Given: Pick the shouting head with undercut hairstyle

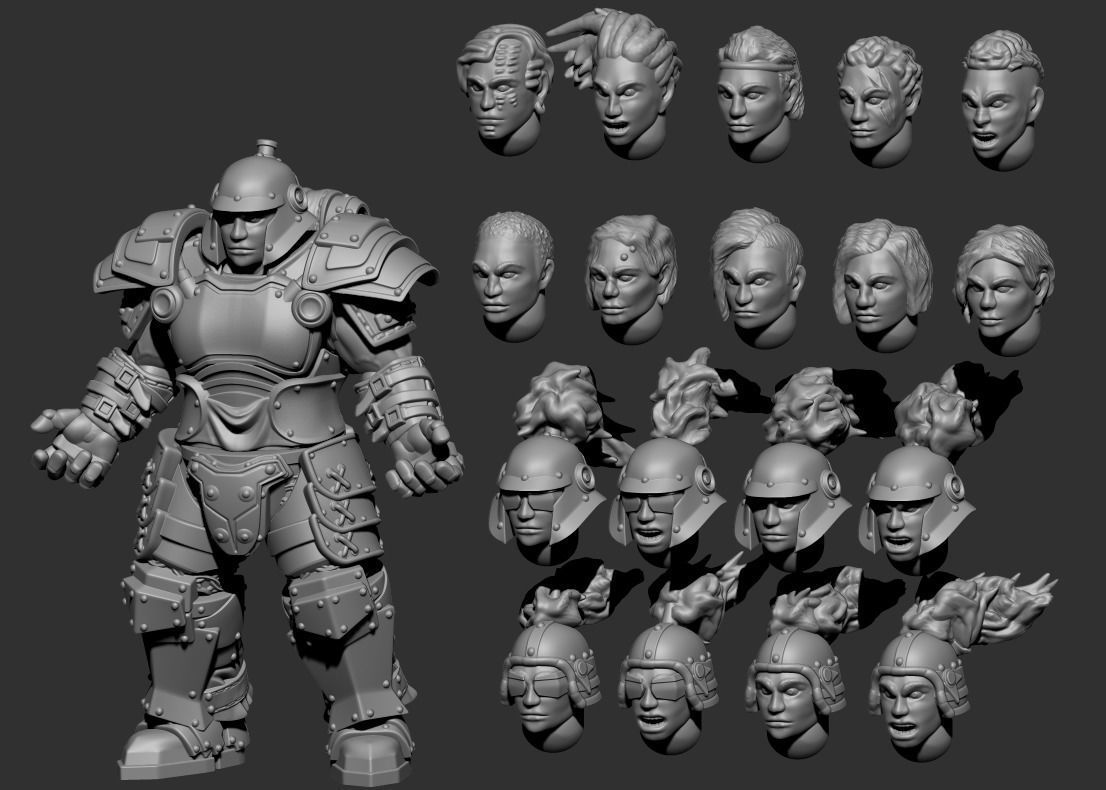Looking at the screenshot, I should (1002, 99).
